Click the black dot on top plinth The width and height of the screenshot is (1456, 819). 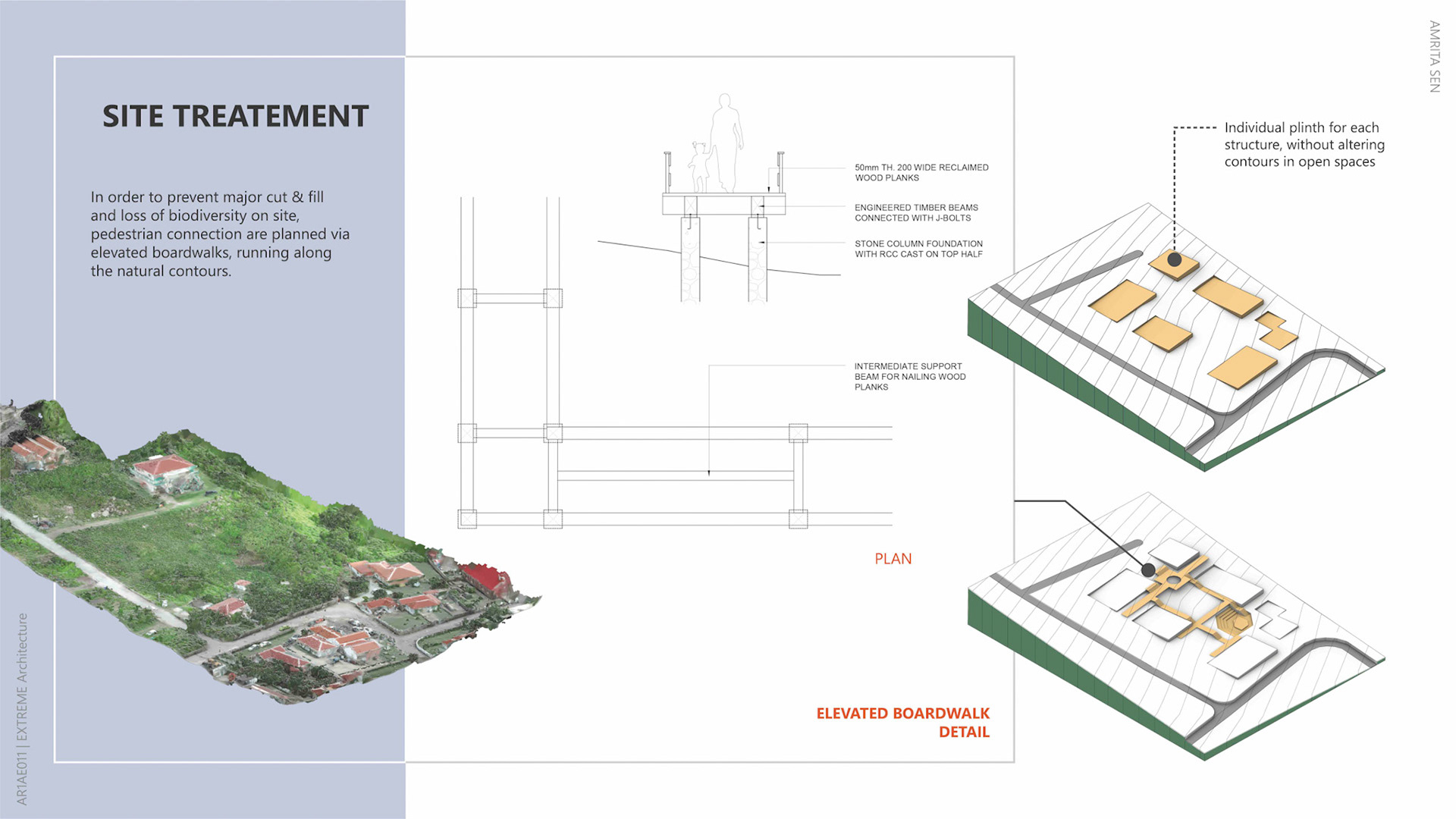[1175, 259]
